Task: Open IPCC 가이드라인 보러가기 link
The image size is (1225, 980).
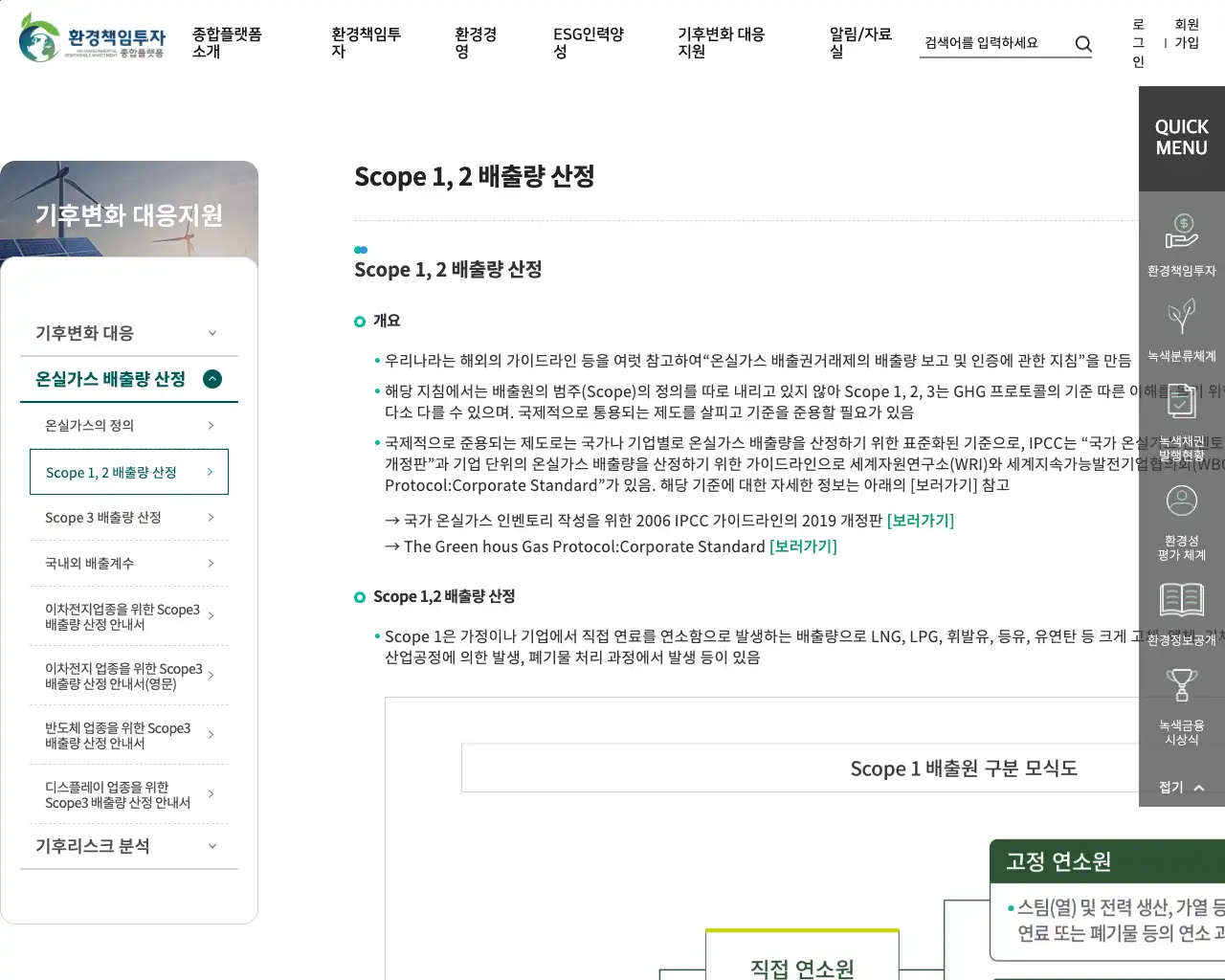Action: point(920,521)
